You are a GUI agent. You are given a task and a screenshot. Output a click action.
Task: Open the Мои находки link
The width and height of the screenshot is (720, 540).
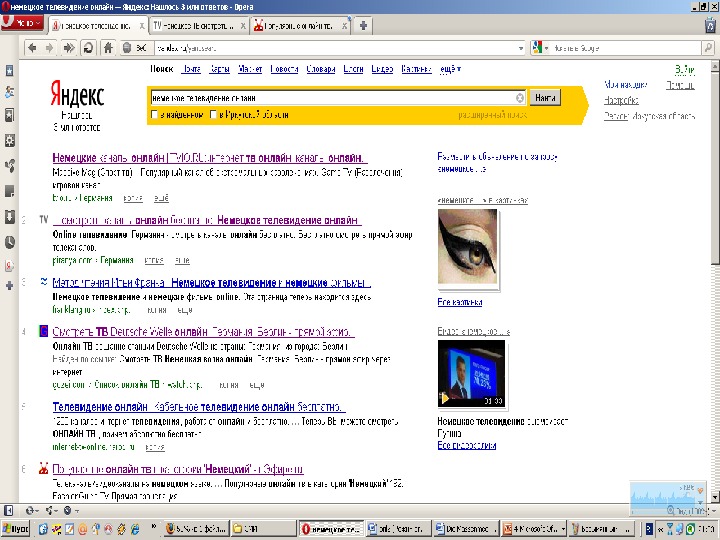pyautogui.click(x=625, y=84)
